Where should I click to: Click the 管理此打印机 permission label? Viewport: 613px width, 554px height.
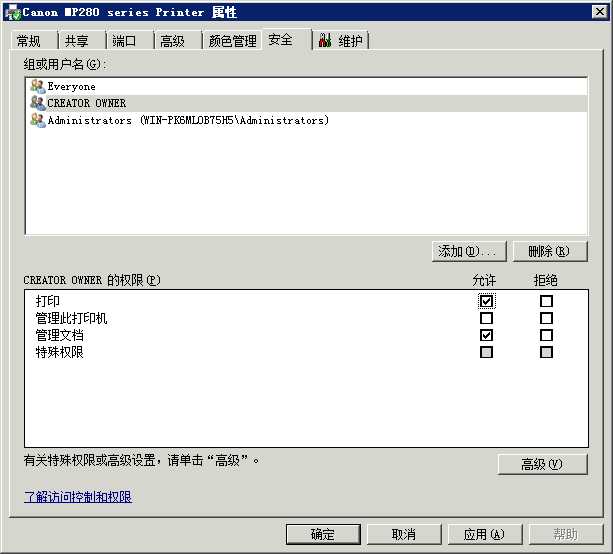(x=71, y=318)
